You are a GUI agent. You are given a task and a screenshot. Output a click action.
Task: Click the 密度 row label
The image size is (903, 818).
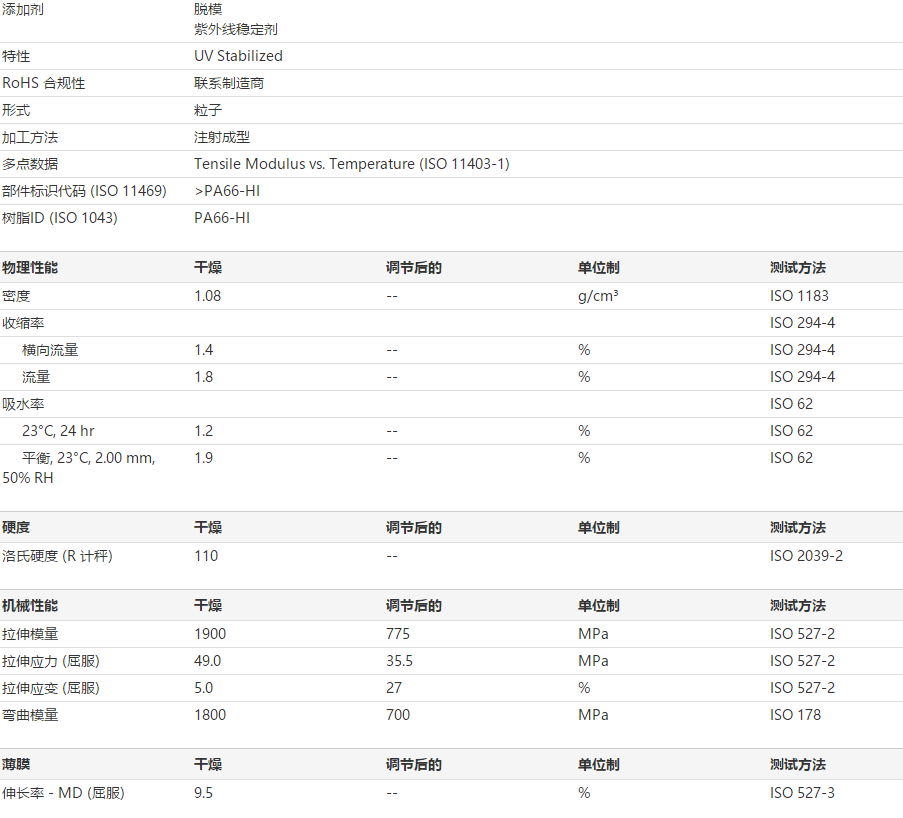click(16, 296)
